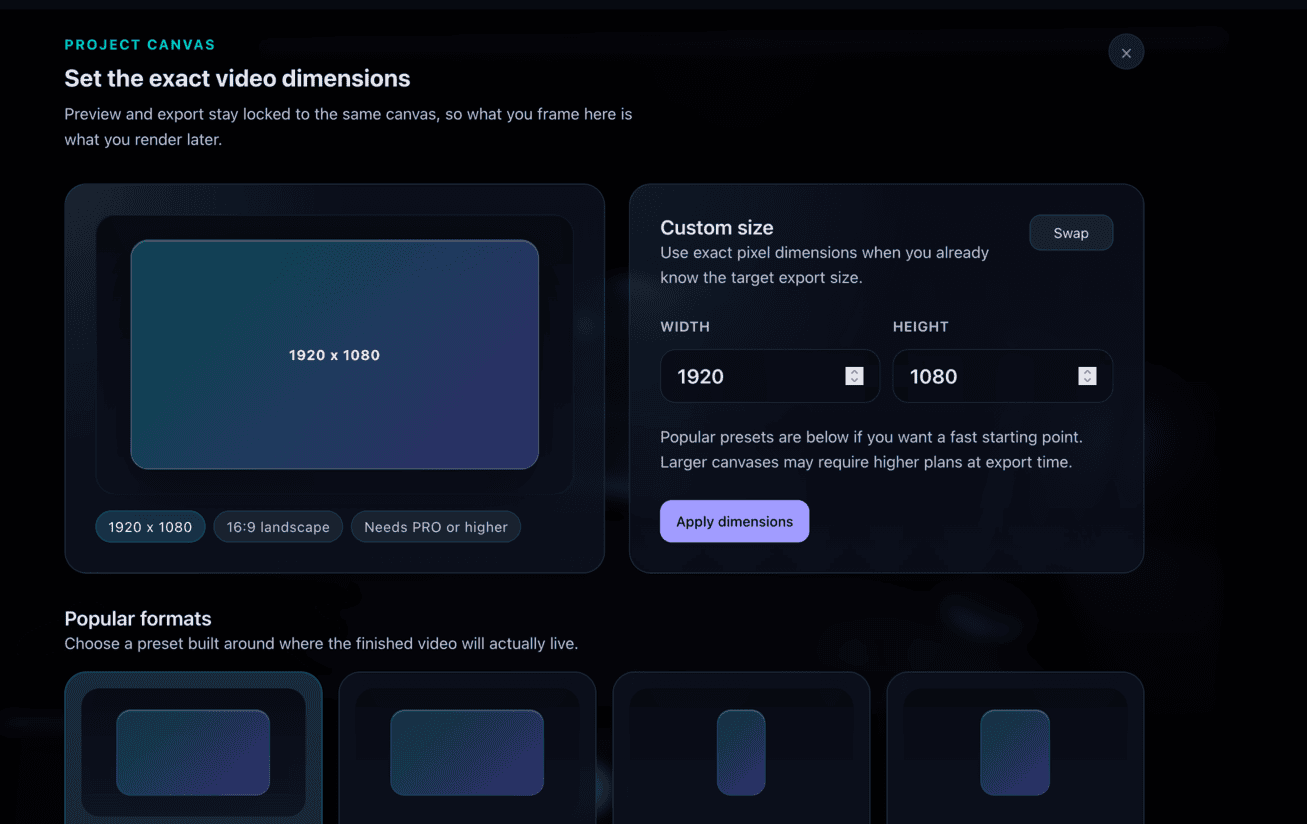
Task: Select the narrow portrait format preset card
Action: pyautogui.click(x=741, y=750)
